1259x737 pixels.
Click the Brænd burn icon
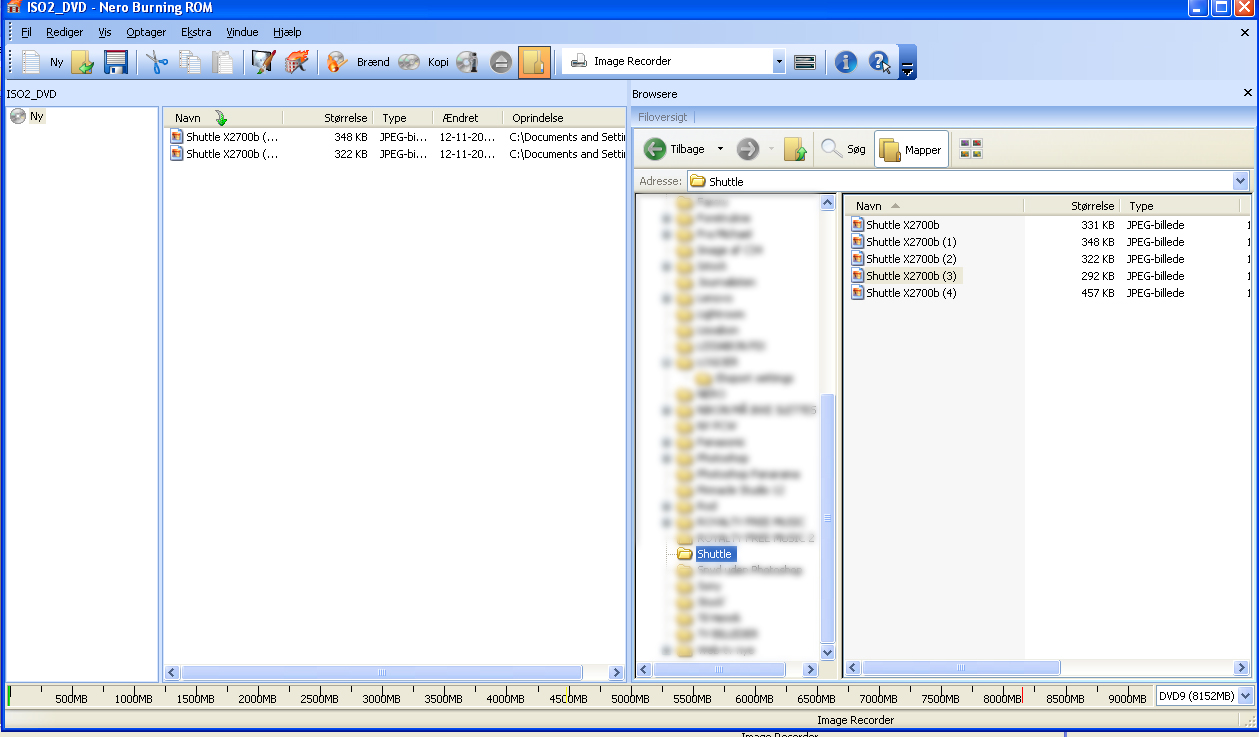pyautogui.click(x=337, y=62)
